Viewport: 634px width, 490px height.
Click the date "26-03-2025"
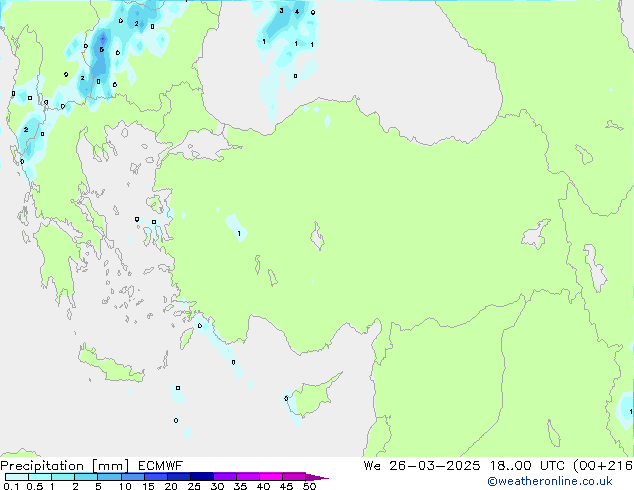click(x=435, y=466)
